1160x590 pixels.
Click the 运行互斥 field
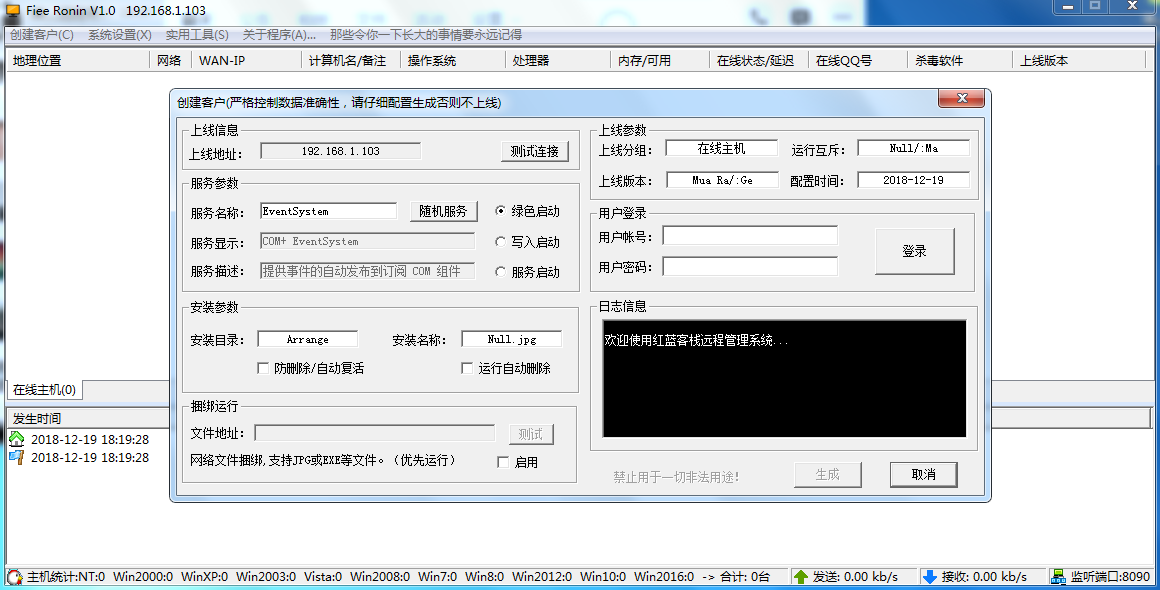[914, 149]
